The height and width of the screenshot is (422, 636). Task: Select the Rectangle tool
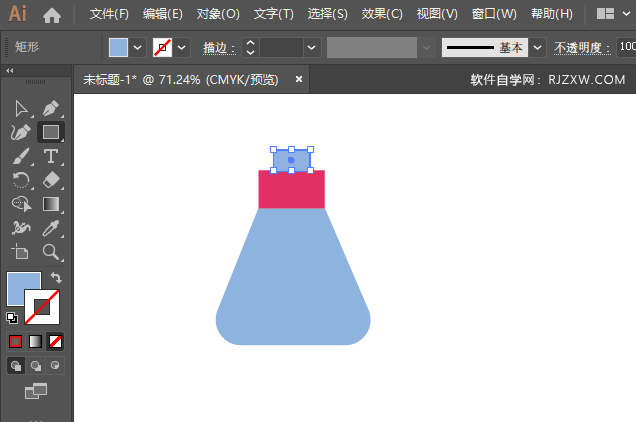click(51, 132)
